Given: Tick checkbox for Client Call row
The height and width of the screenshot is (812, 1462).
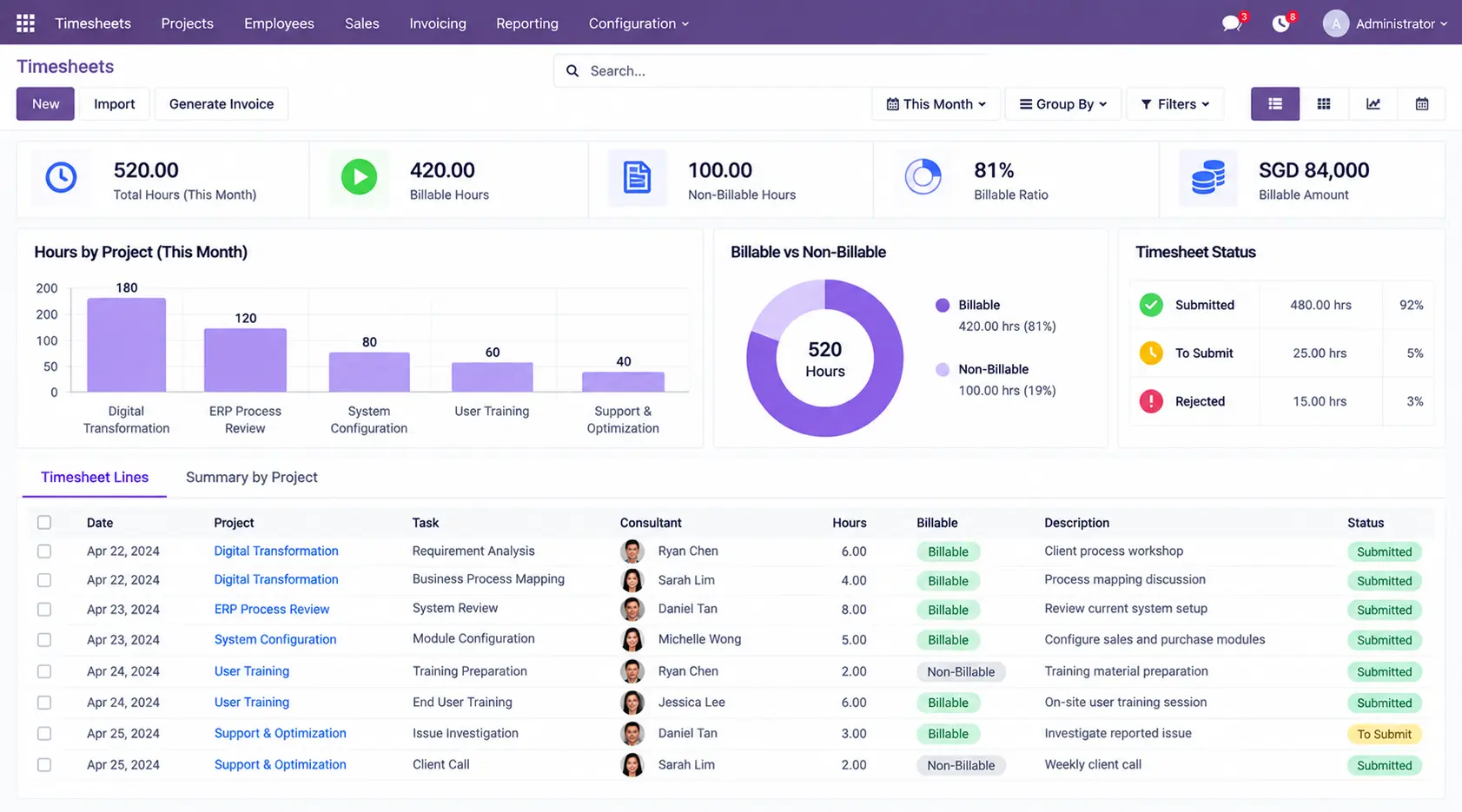Looking at the screenshot, I should point(44,765).
